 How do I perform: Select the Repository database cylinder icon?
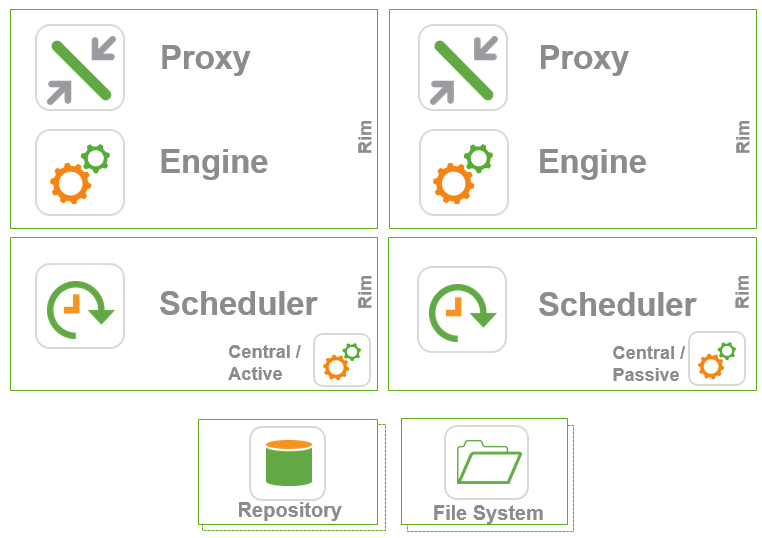288,463
